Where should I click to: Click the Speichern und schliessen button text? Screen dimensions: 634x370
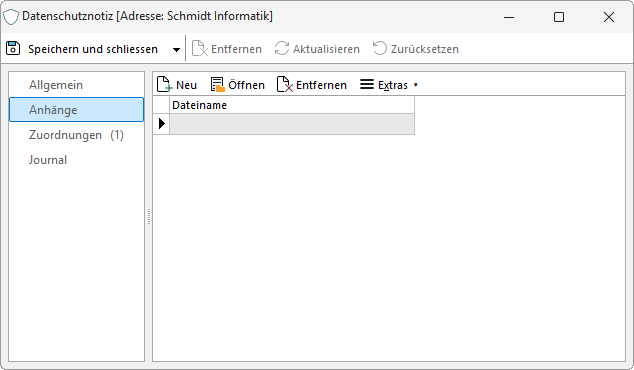click(93, 49)
